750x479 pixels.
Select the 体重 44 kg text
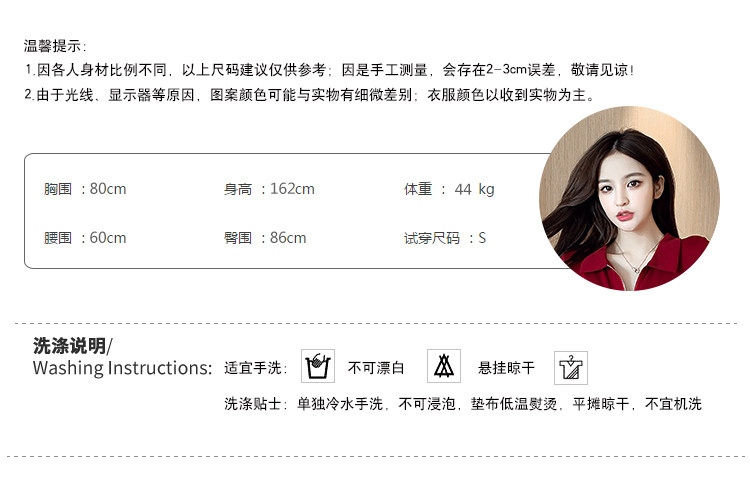[x=449, y=189]
